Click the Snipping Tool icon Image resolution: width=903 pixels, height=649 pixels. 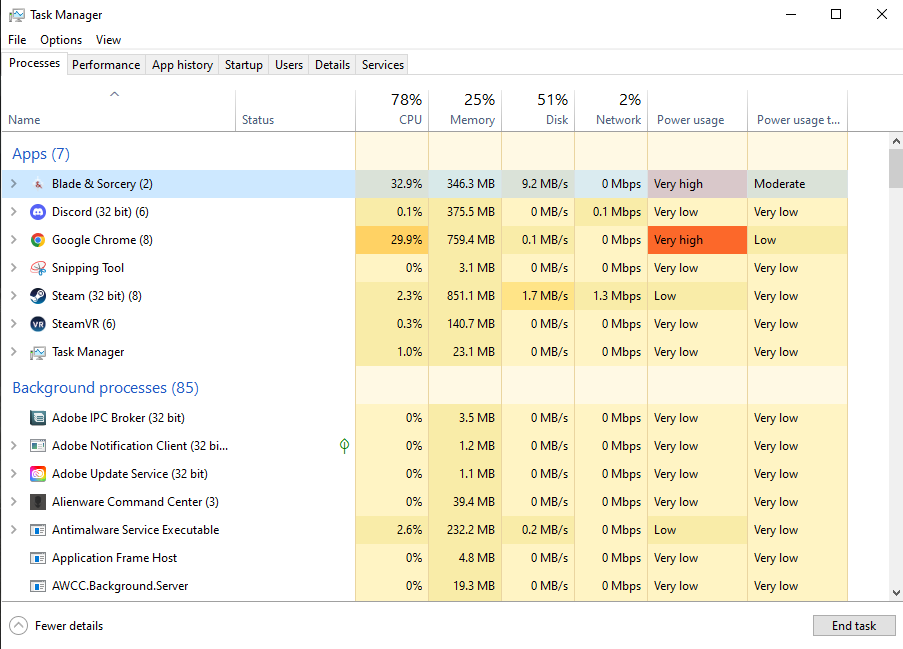click(x=38, y=268)
